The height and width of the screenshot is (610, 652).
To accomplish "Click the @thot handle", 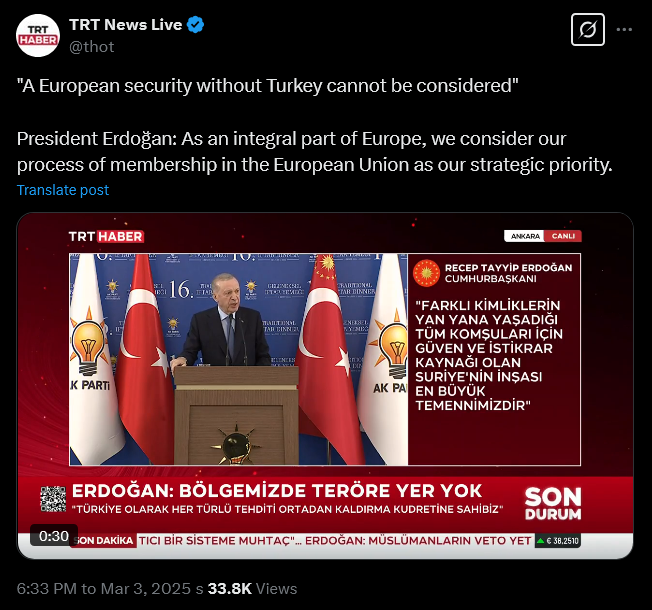I will (91, 47).
